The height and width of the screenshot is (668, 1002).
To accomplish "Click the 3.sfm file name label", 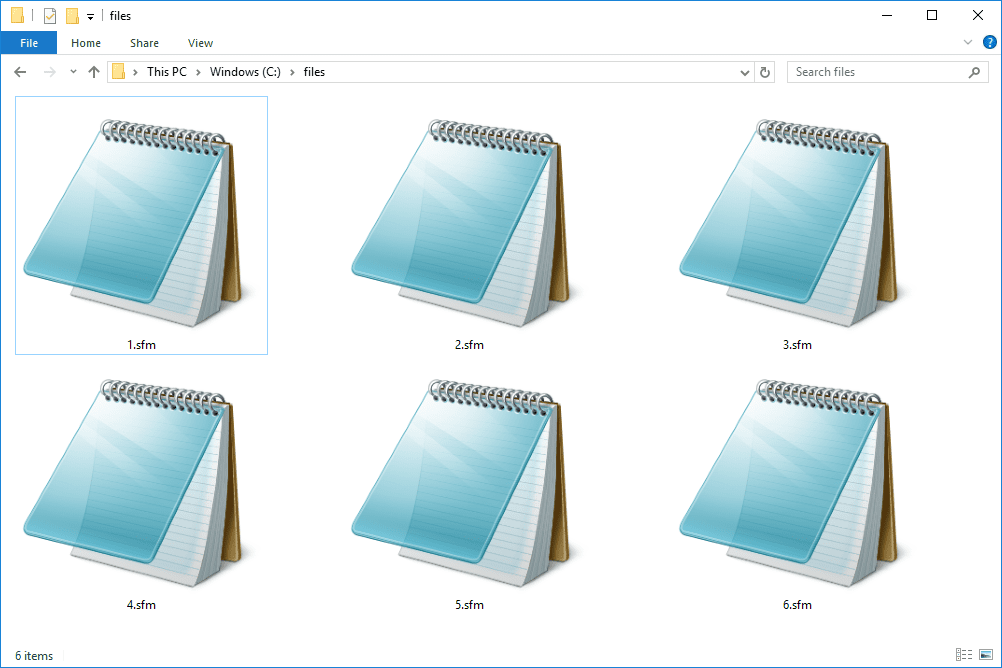I will tap(797, 345).
